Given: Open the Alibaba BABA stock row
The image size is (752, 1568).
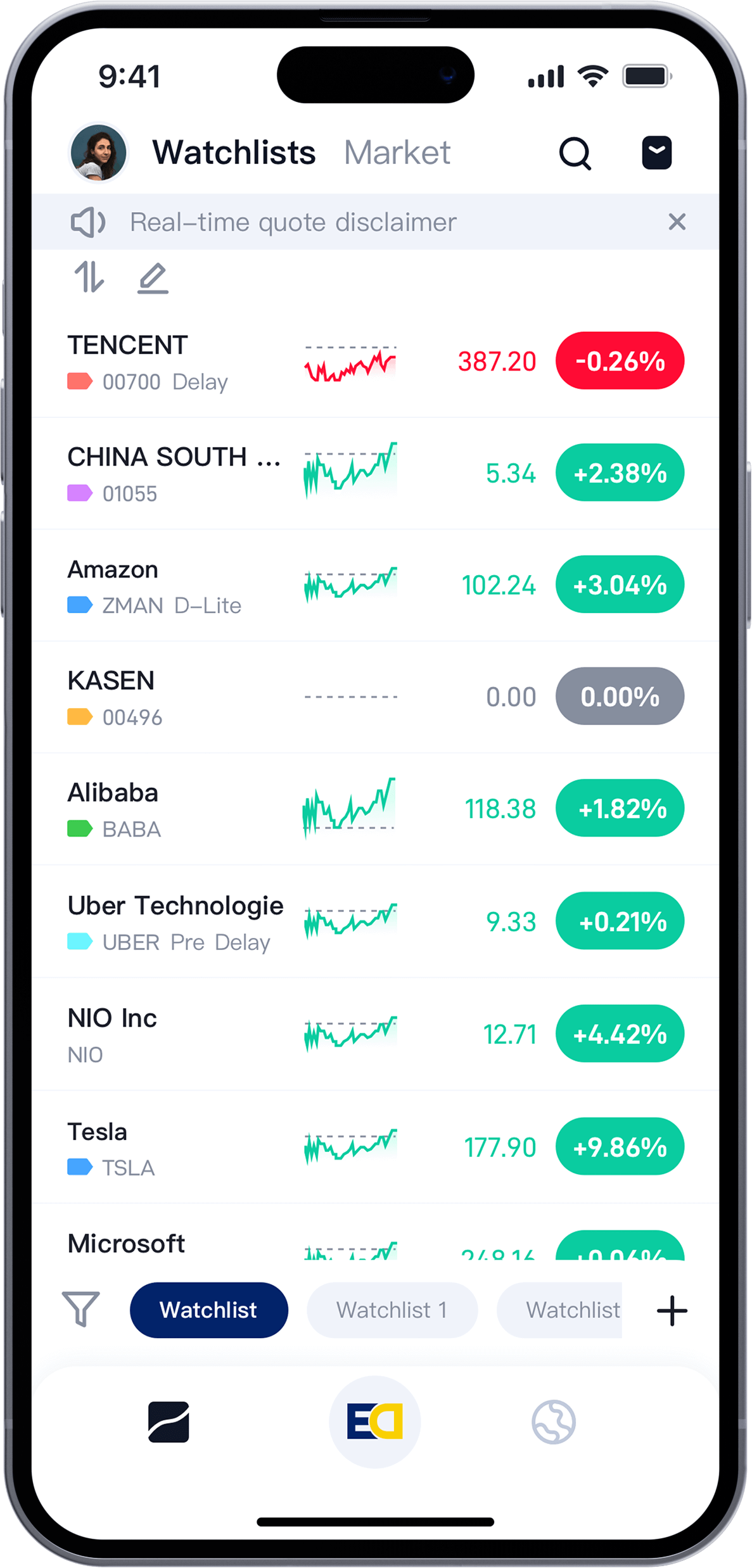Looking at the screenshot, I should point(375,809).
